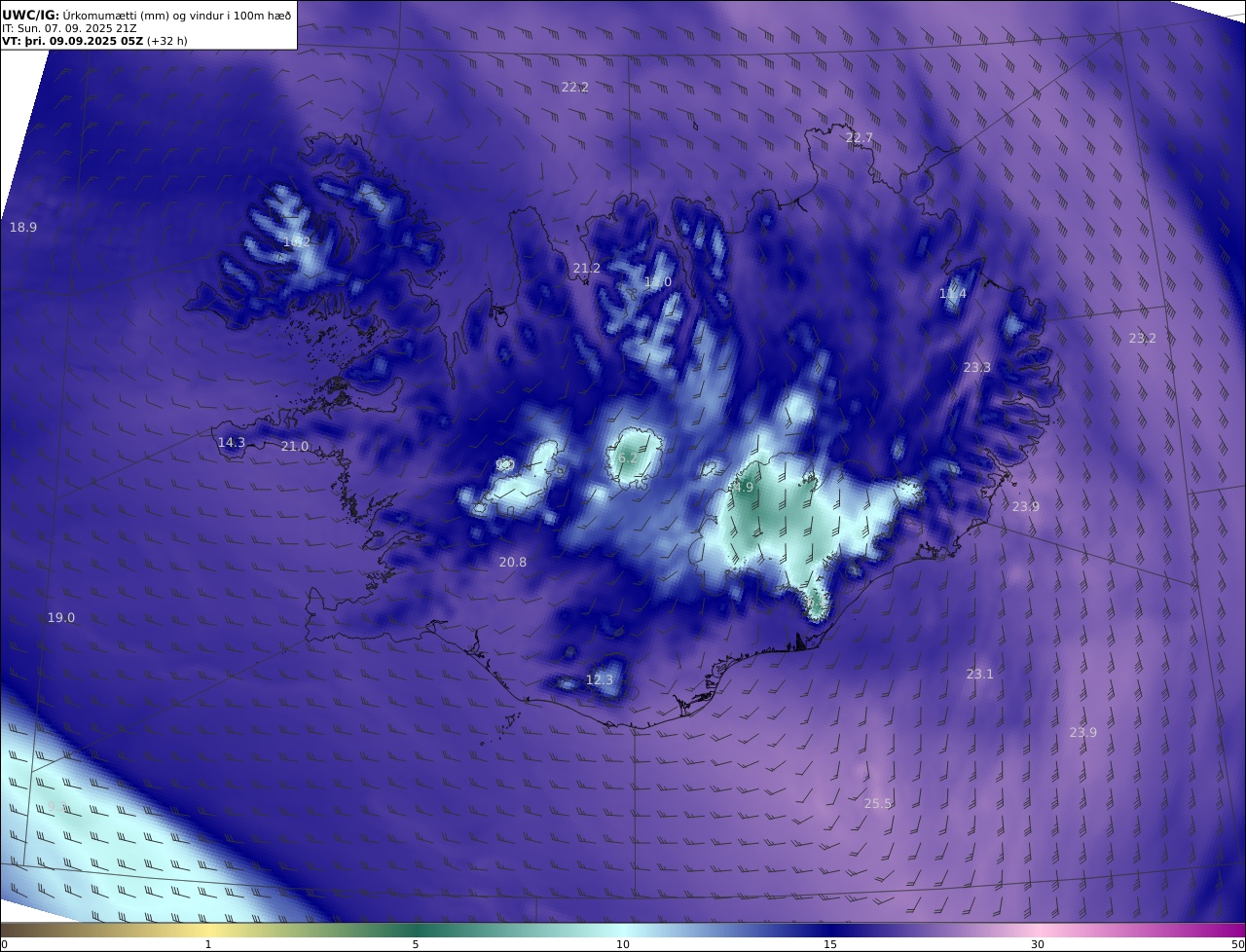1246x952 pixels.
Task: Click the value 4.9 on the green area
Action: 745,488
